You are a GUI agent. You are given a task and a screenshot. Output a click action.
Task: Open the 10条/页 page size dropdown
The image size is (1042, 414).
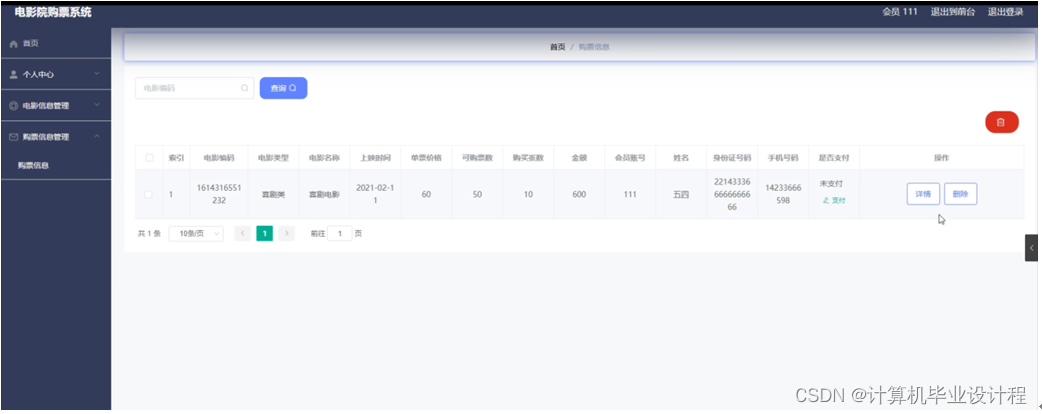pos(196,234)
